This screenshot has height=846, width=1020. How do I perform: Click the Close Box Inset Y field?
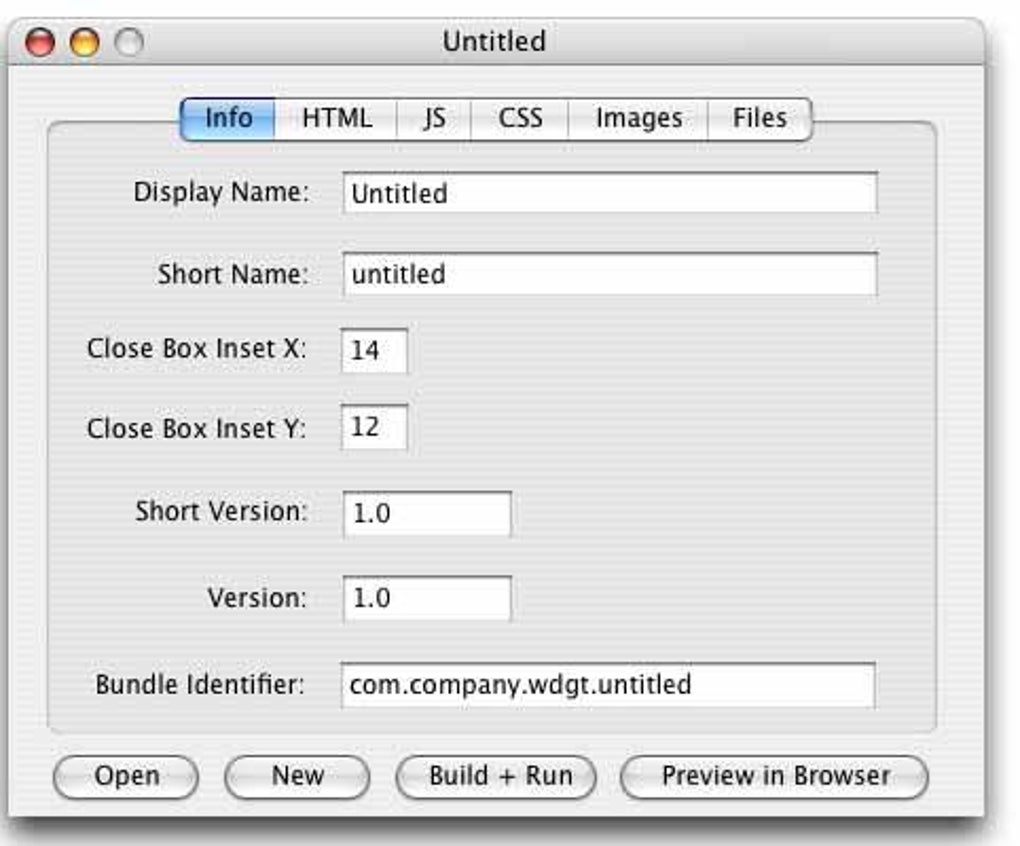(374, 428)
